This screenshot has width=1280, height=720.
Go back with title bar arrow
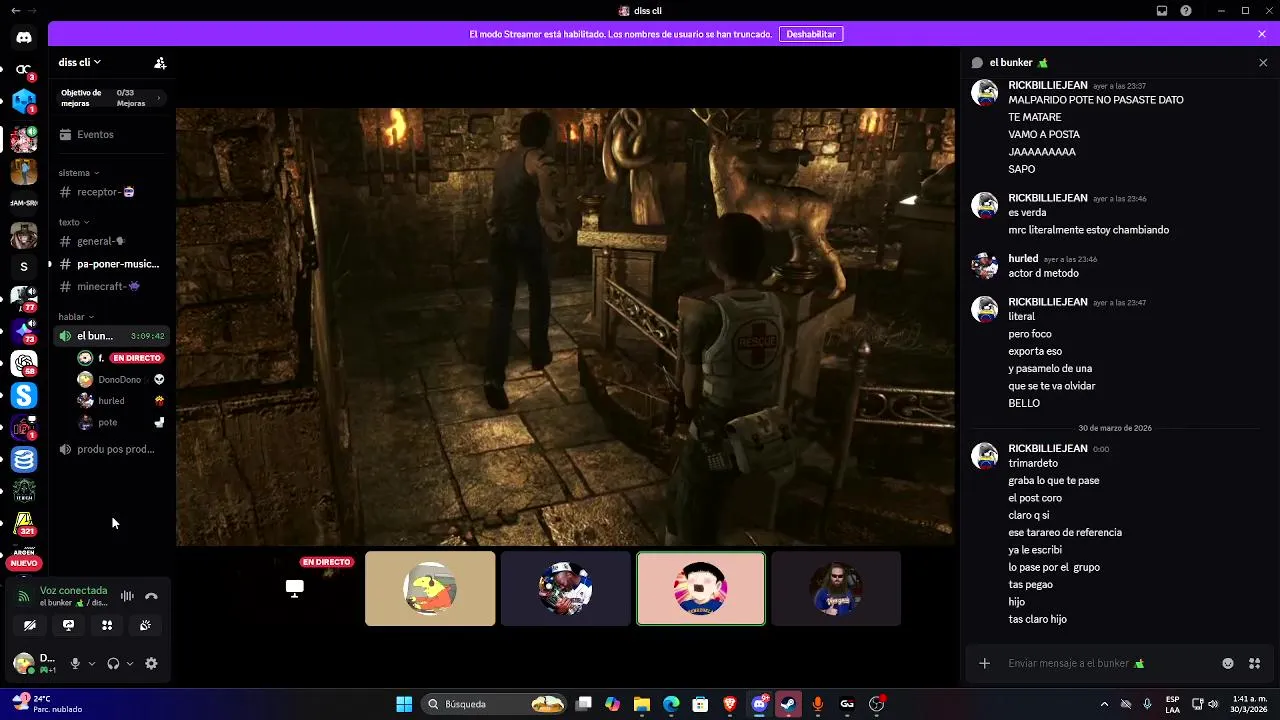pyautogui.click(x=15, y=10)
